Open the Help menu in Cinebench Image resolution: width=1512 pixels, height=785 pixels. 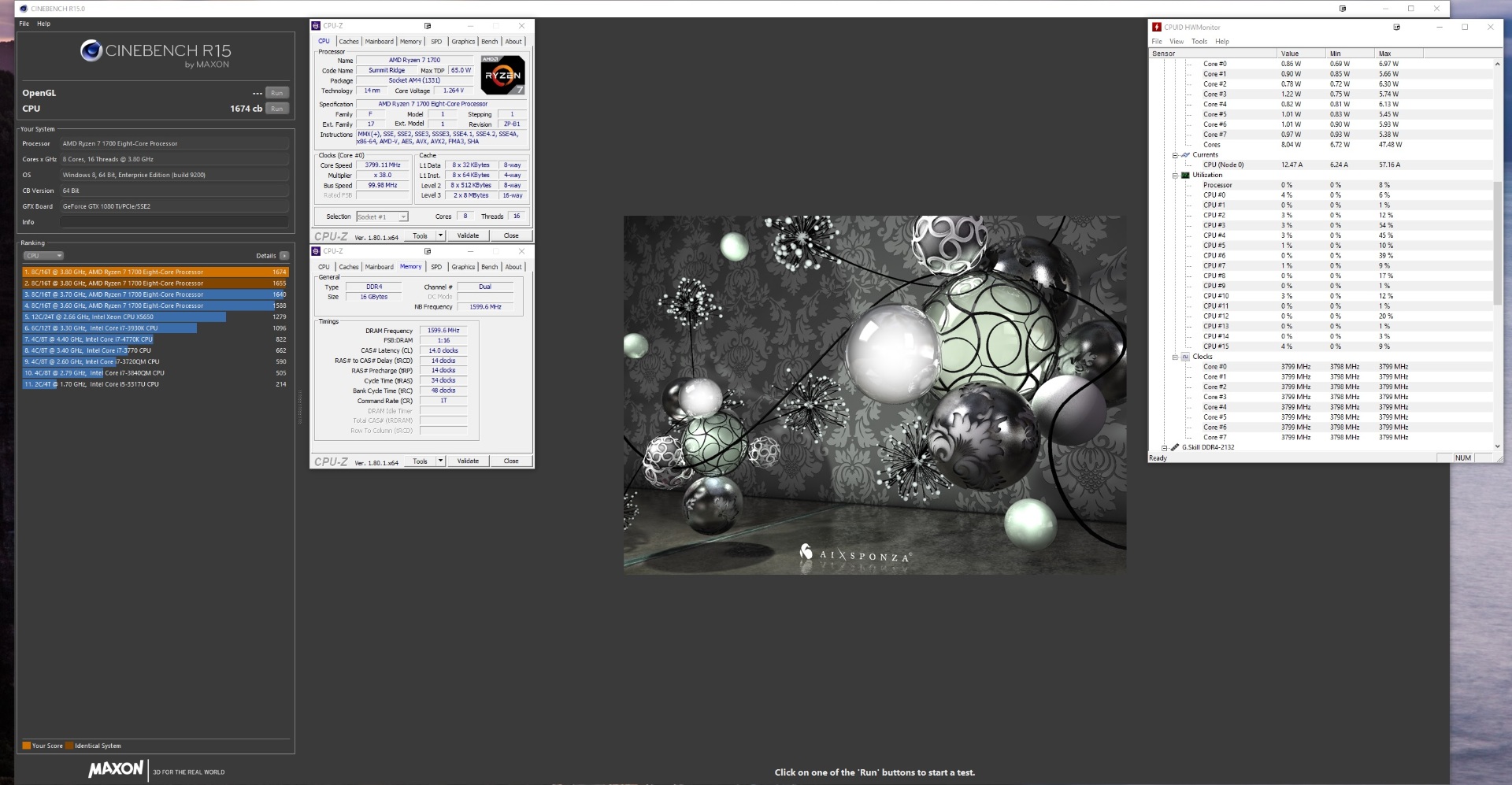[43, 24]
